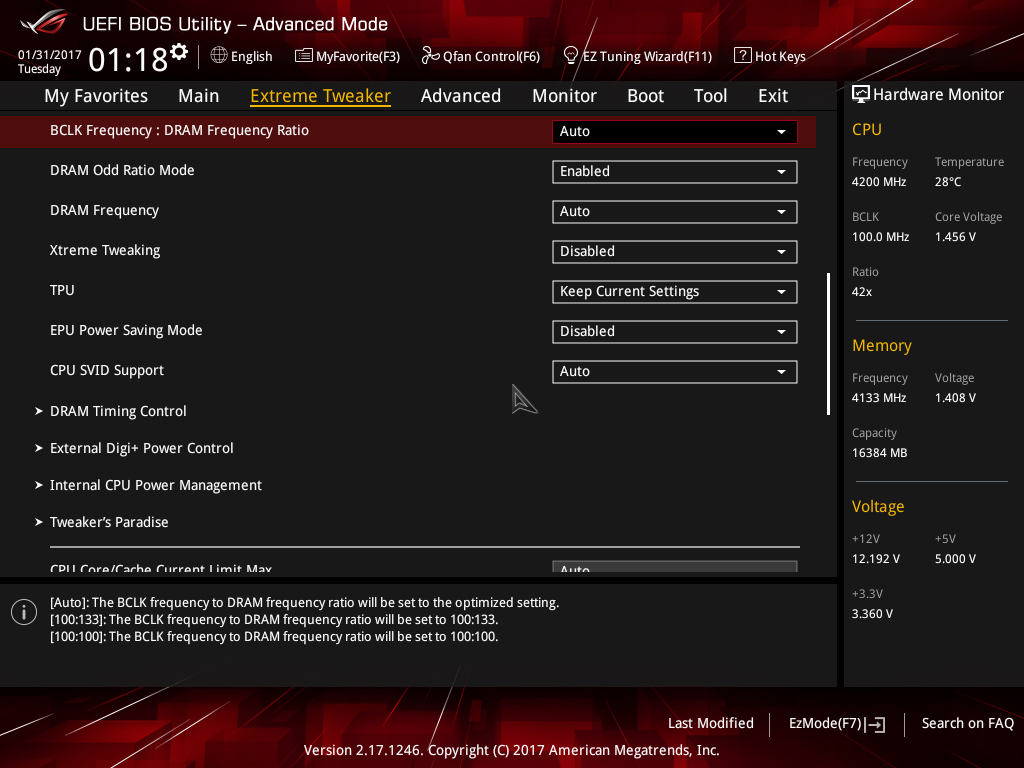
Task: Click +3.3V reading 3.360 V
Action: tap(872, 614)
